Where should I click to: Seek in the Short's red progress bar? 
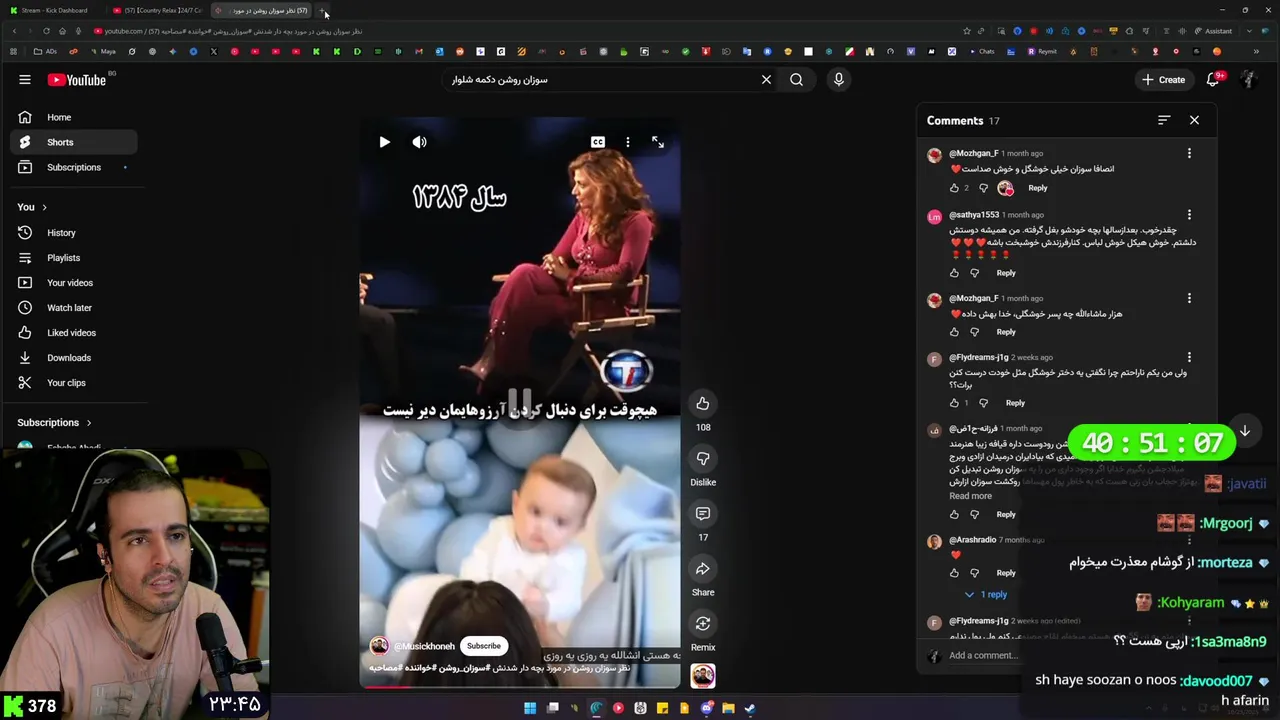pyautogui.click(x=520, y=687)
